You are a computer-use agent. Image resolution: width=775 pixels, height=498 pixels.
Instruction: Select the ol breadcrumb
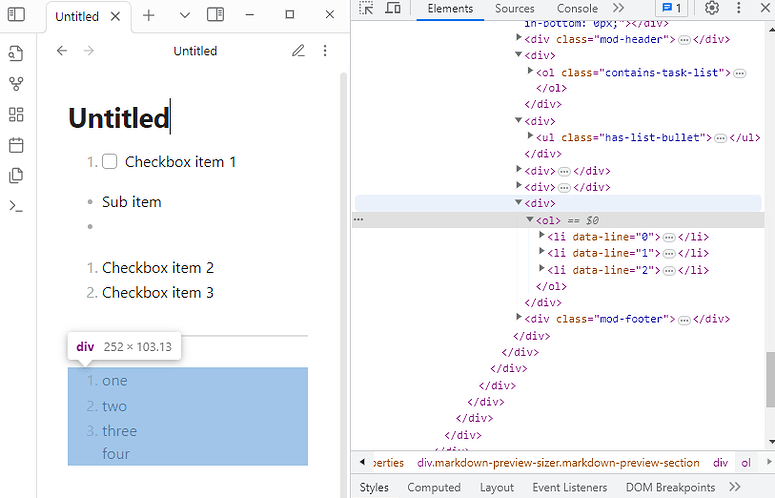pos(746,463)
